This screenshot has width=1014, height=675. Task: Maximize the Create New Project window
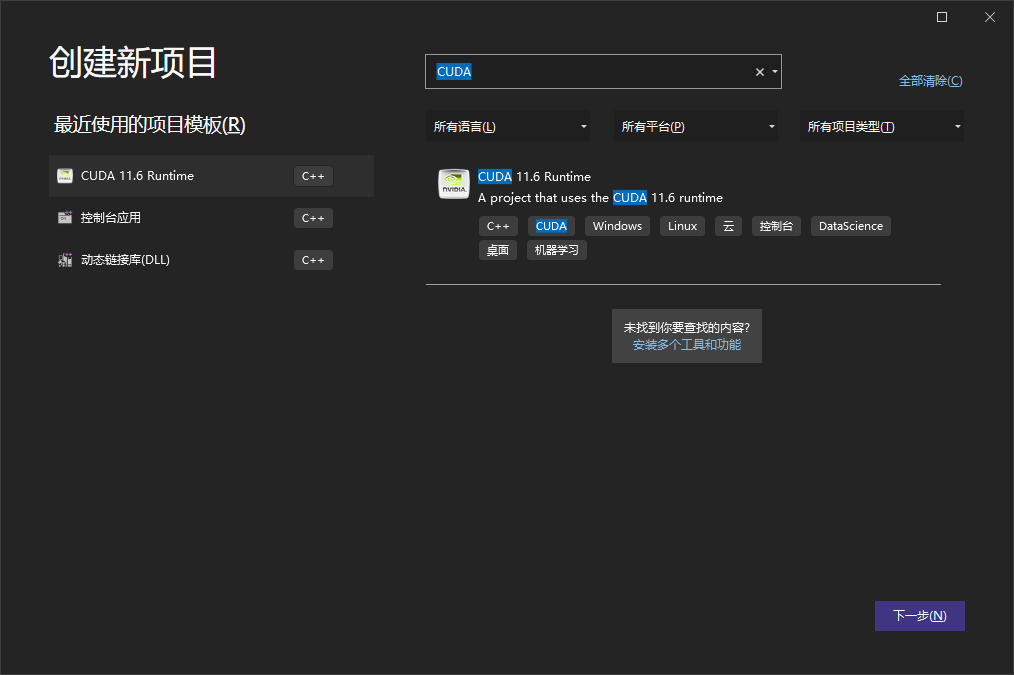coord(942,17)
